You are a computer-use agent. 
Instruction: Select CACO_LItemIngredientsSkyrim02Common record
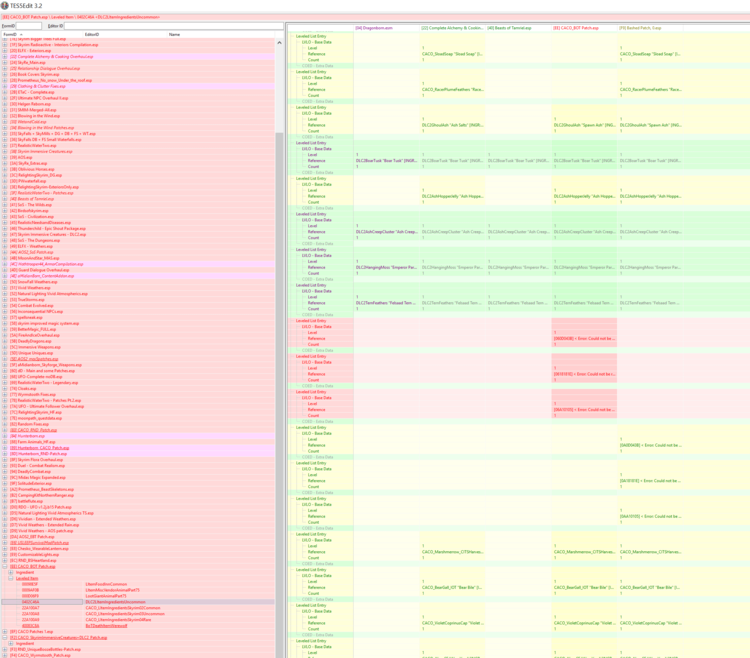pos(138,608)
